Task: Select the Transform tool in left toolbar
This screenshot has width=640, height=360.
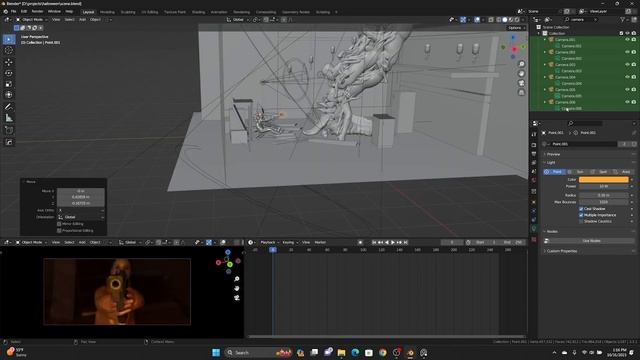Action: (9, 95)
